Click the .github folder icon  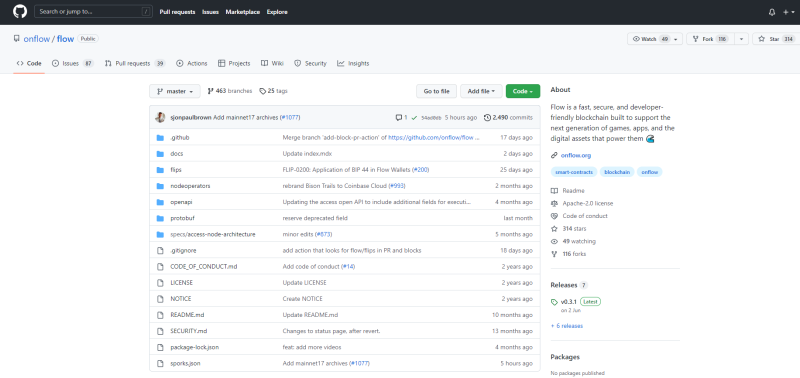(x=160, y=138)
